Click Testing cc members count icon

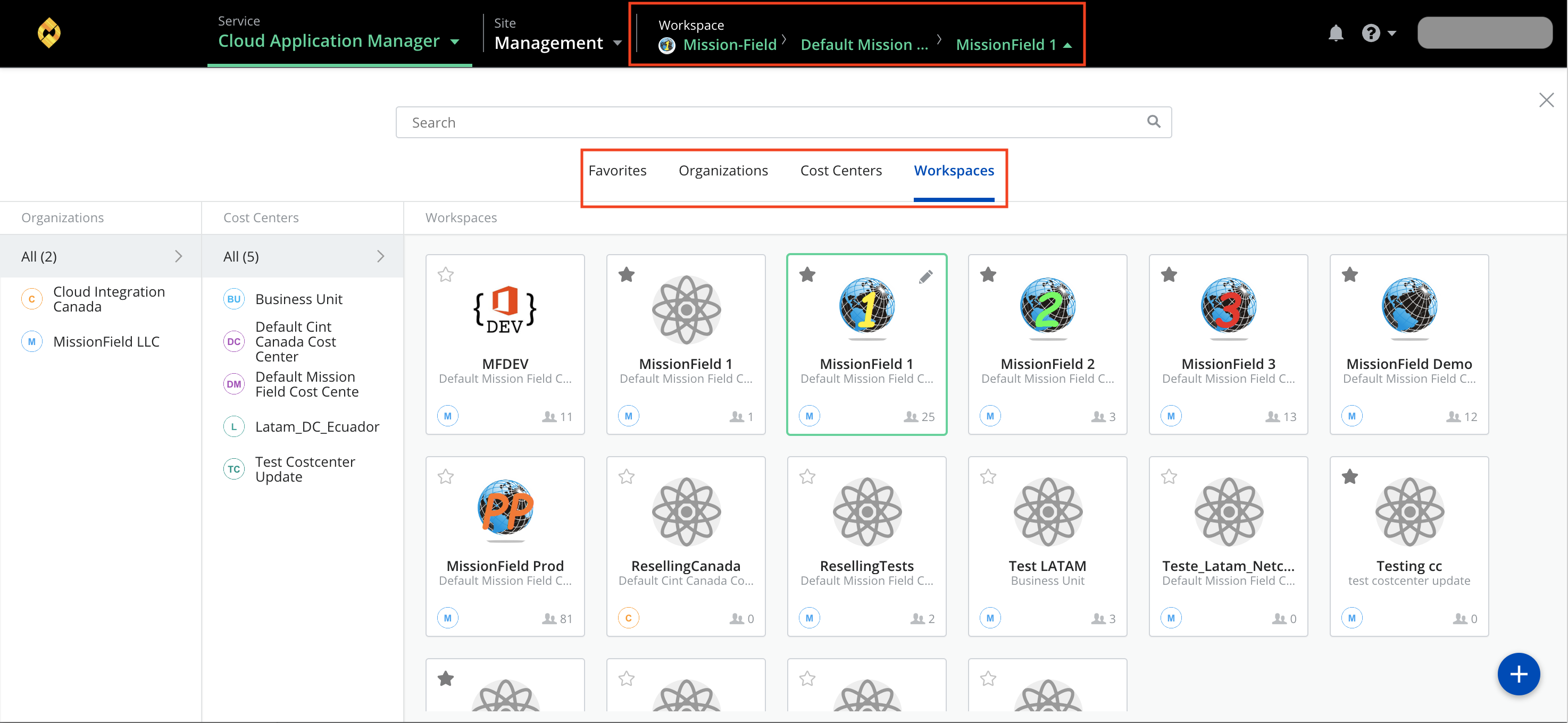[x=1459, y=618]
